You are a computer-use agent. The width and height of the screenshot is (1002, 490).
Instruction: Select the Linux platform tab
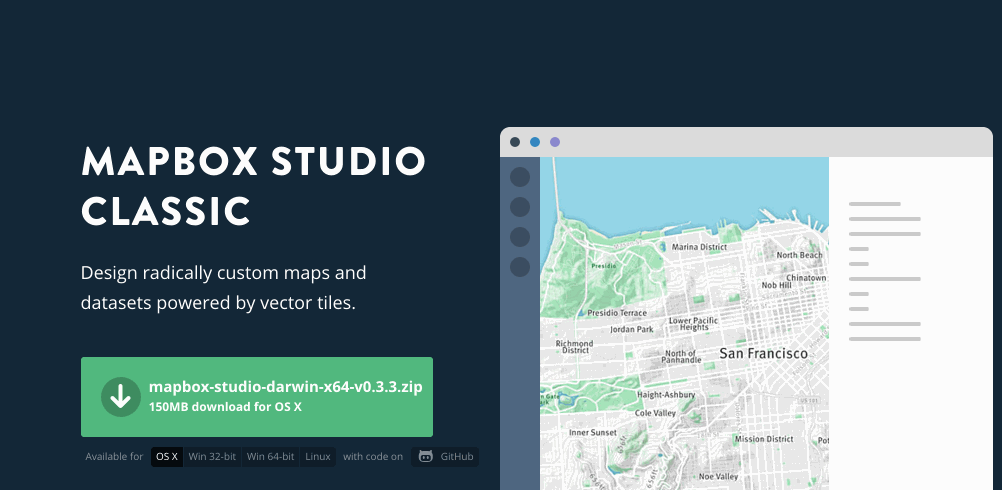318,457
